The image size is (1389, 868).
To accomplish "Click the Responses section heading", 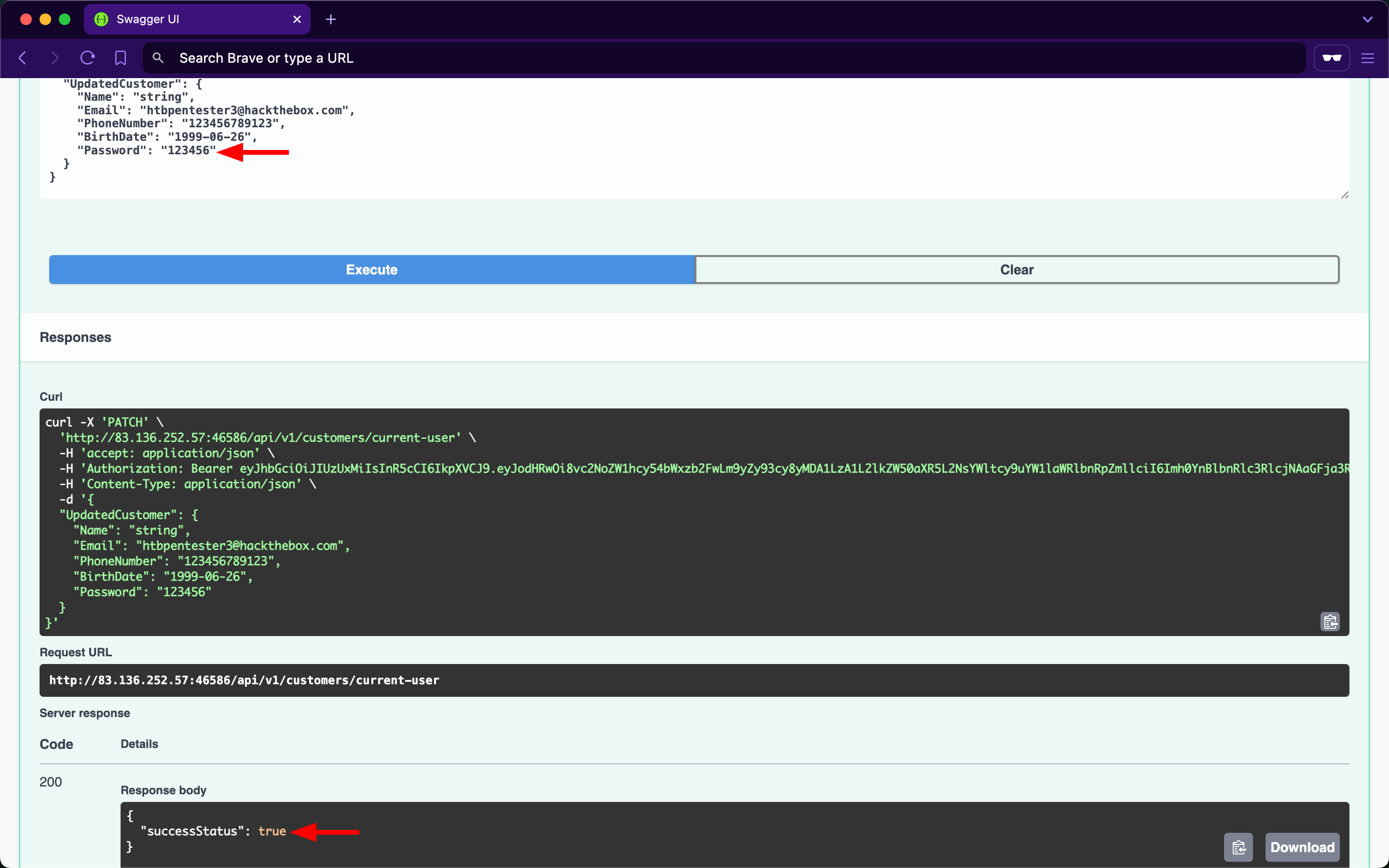I will pos(75,338).
